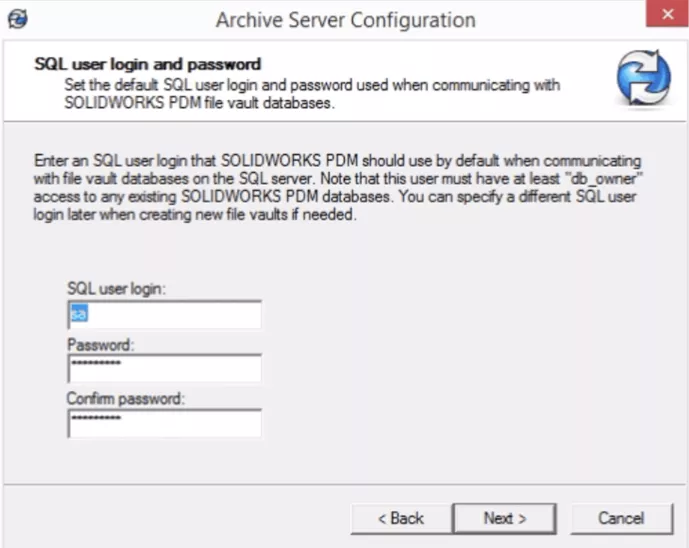The width and height of the screenshot is (689, 548).
Task: Go to previous step with < Back
Action: [401, 519]
